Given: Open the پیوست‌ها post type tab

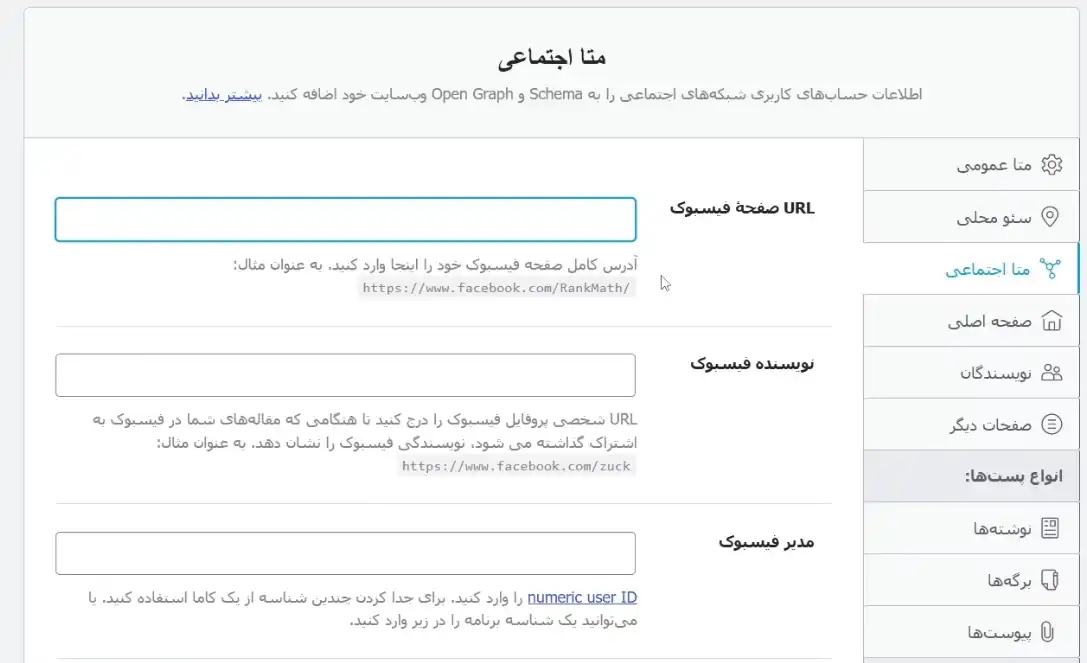Looking at the screenshot, I should [971, 632].
